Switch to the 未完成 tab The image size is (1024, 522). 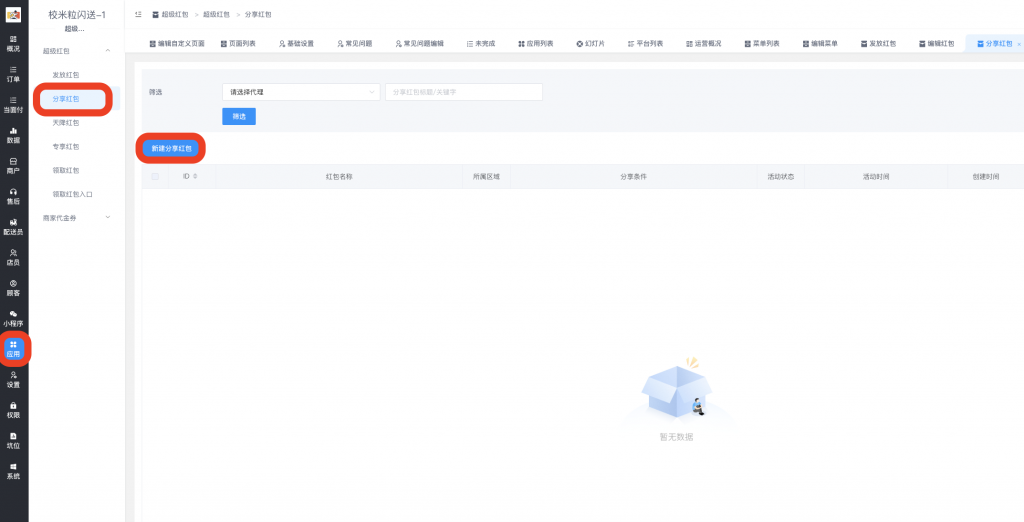click(x=481, y=44)
